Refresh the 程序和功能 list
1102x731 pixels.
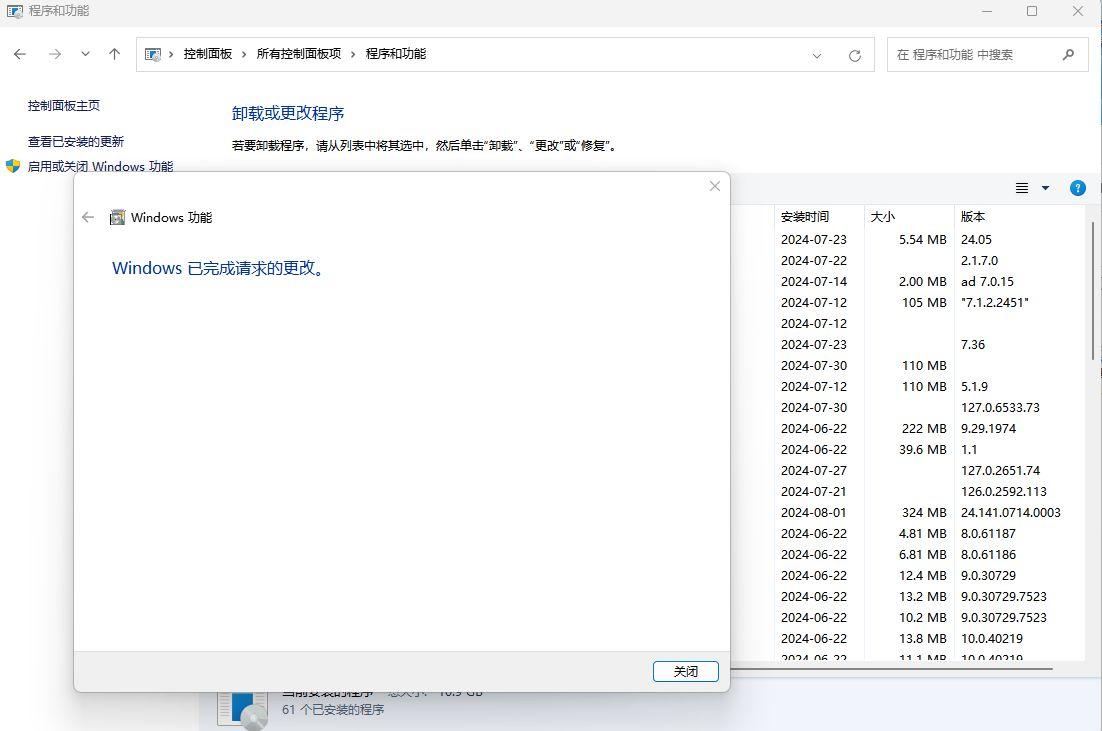coord(855,56)
